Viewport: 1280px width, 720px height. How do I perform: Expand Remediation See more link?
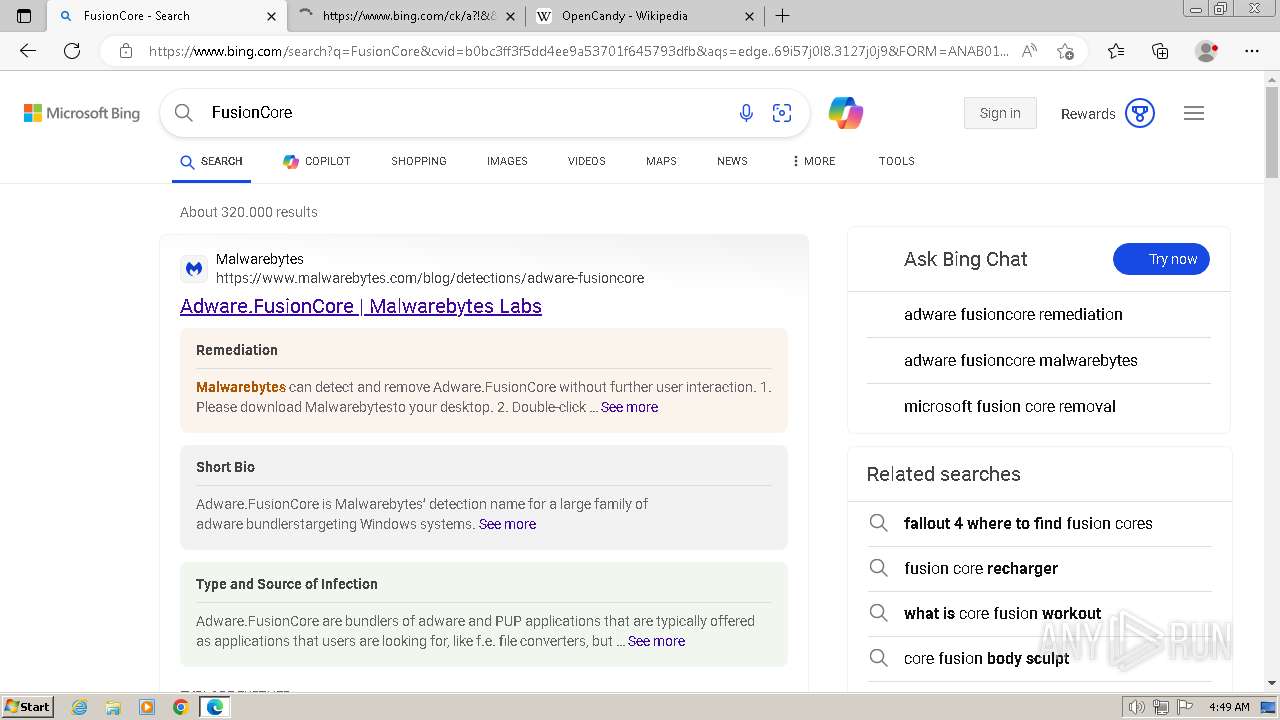(x=629, y=407)
